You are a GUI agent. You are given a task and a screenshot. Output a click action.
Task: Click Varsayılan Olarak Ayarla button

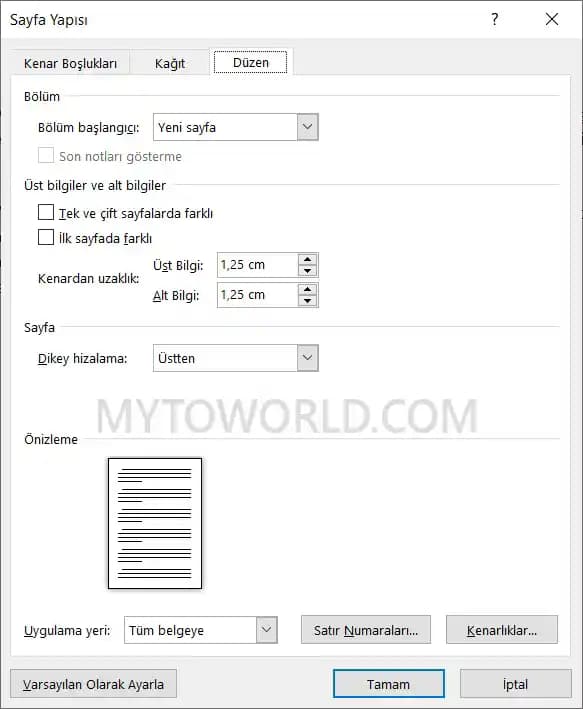[93, 684]
